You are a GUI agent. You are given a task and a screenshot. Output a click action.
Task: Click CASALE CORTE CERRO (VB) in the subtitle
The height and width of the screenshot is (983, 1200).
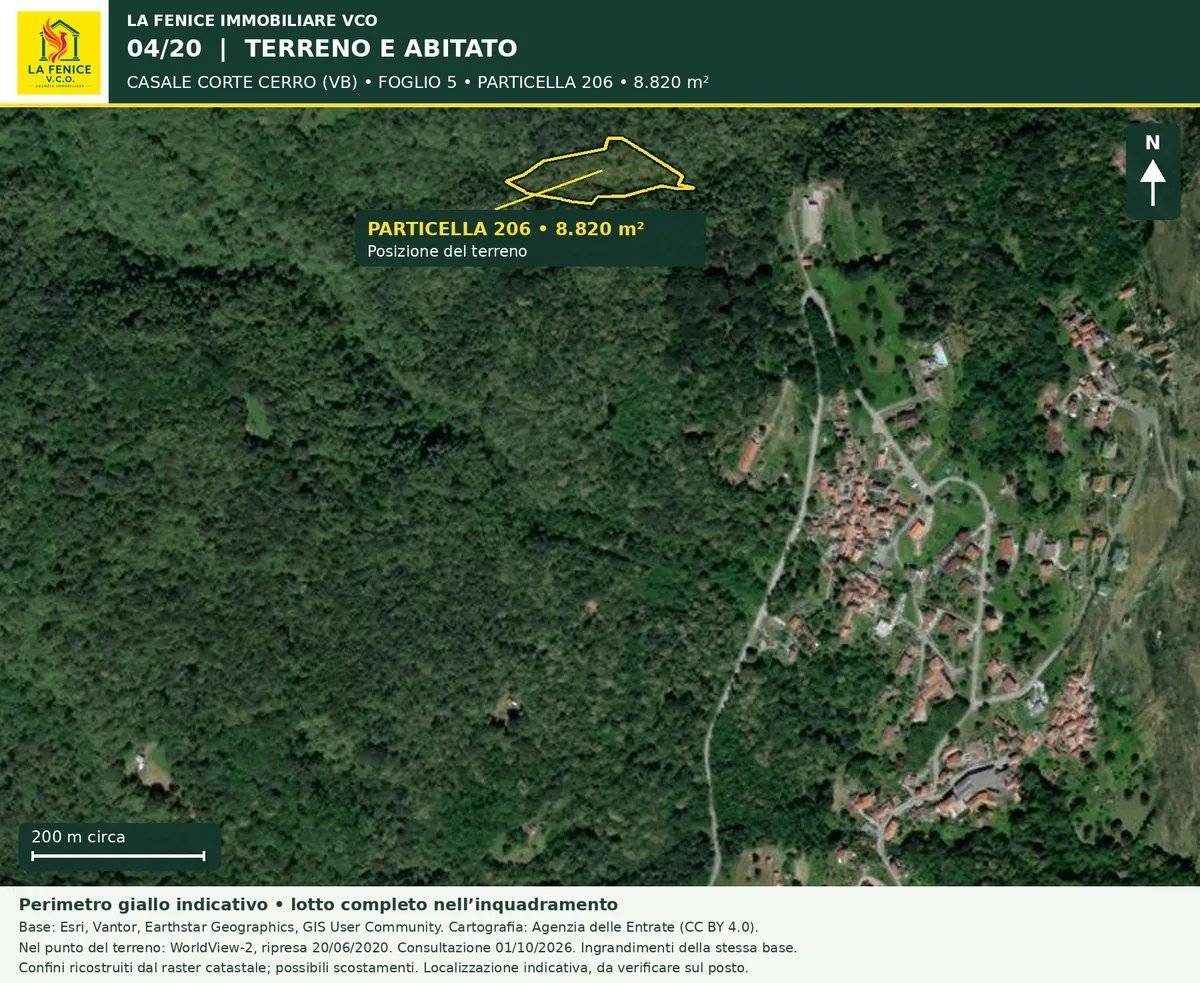[242, 82]
